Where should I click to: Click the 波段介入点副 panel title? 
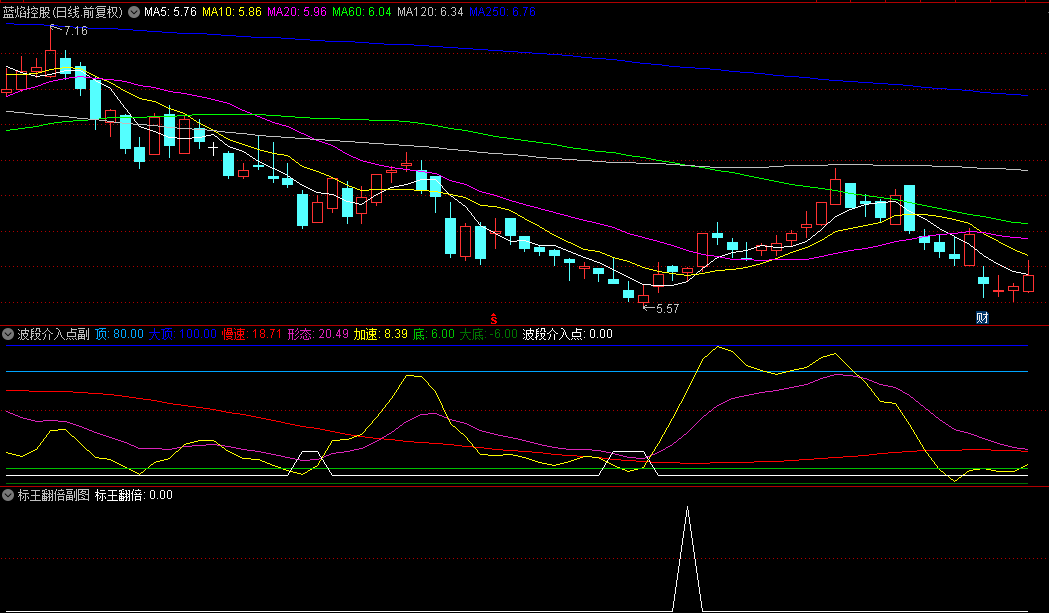tap(54, 334)
